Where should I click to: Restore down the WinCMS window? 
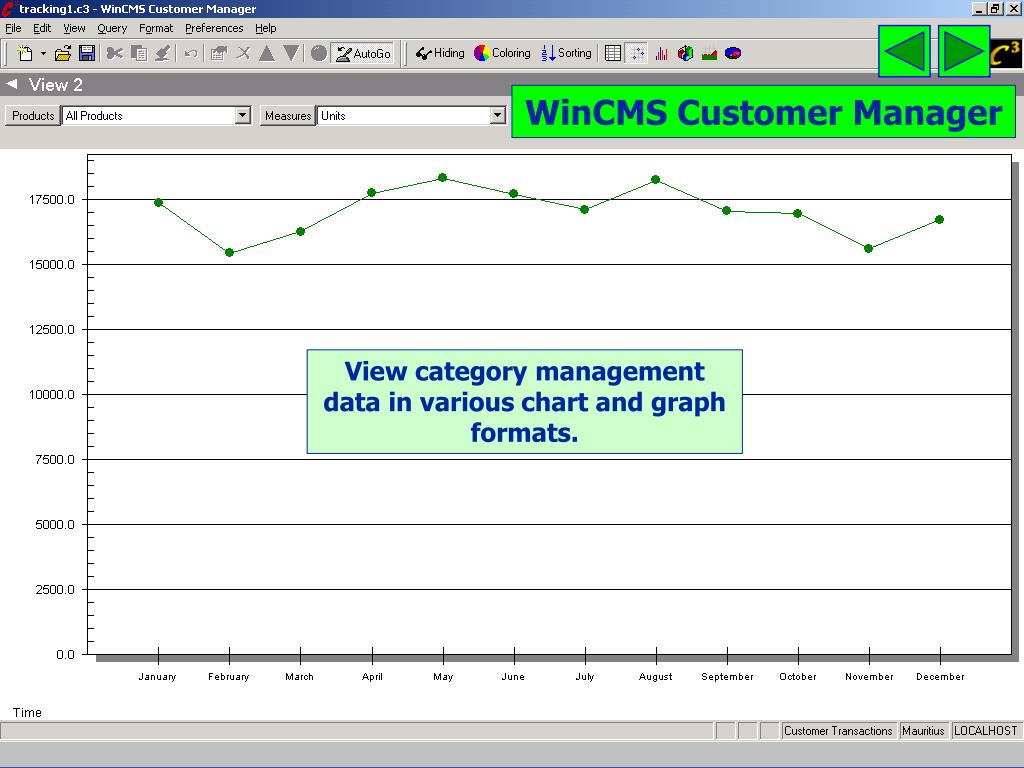click(x=995, y=8)
